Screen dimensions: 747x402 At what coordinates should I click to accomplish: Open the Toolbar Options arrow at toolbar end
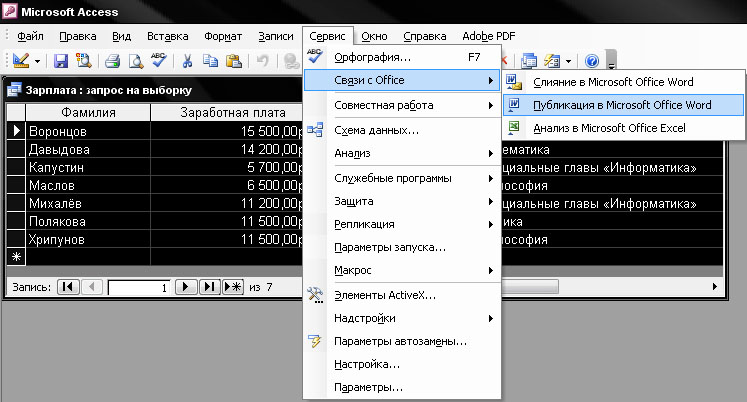point(612,61)
